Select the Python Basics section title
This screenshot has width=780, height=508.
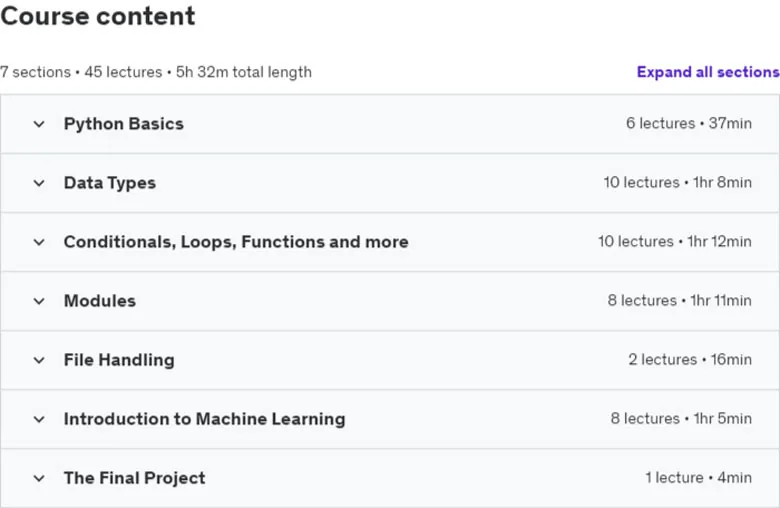pos(124,123)
